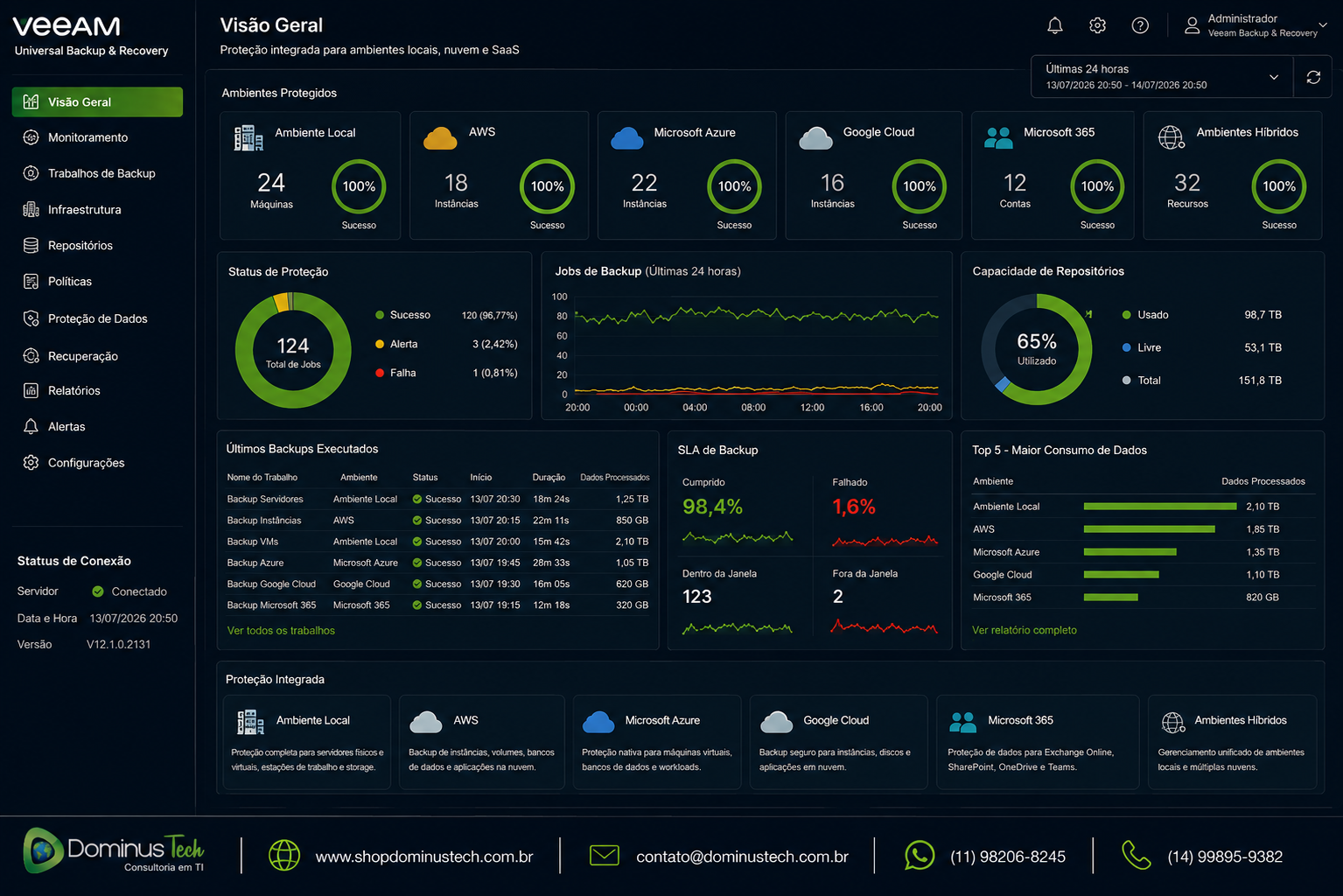Select Visão Geral in the sidebar
This screenshot has width=1343, height=896.
pos(97,101)
